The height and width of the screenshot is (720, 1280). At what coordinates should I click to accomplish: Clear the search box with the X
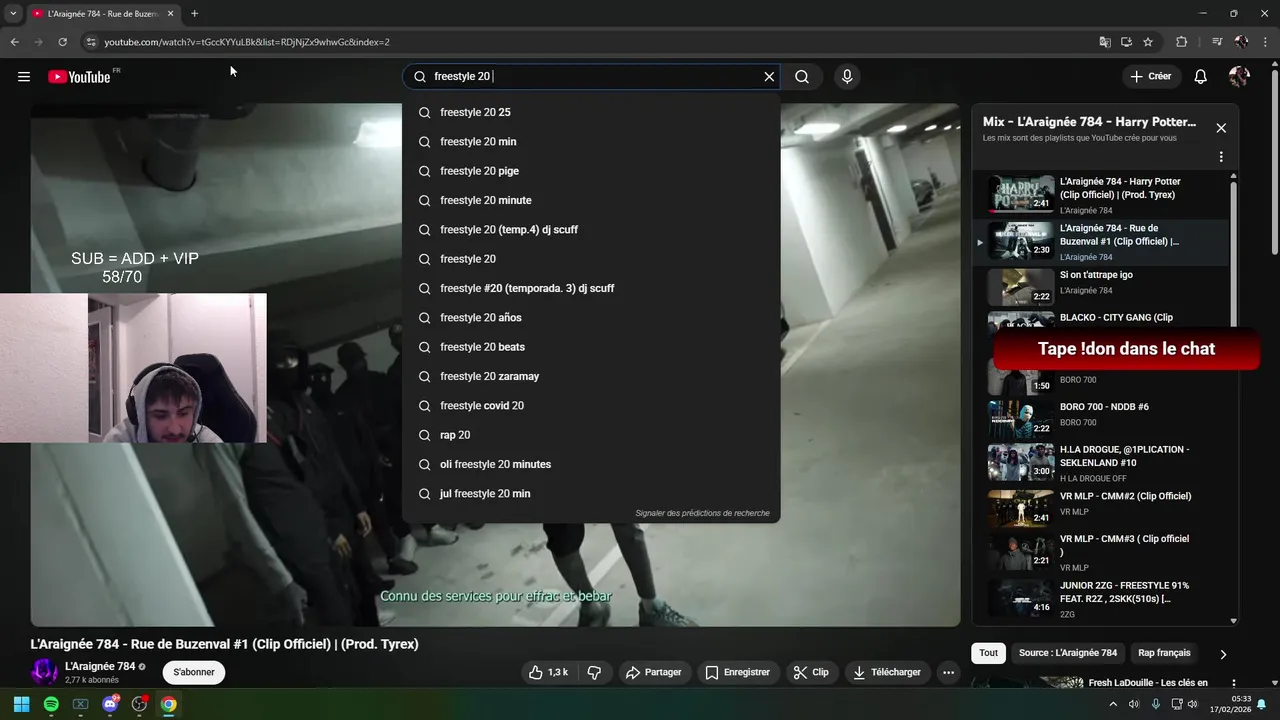tap(769, 77)
